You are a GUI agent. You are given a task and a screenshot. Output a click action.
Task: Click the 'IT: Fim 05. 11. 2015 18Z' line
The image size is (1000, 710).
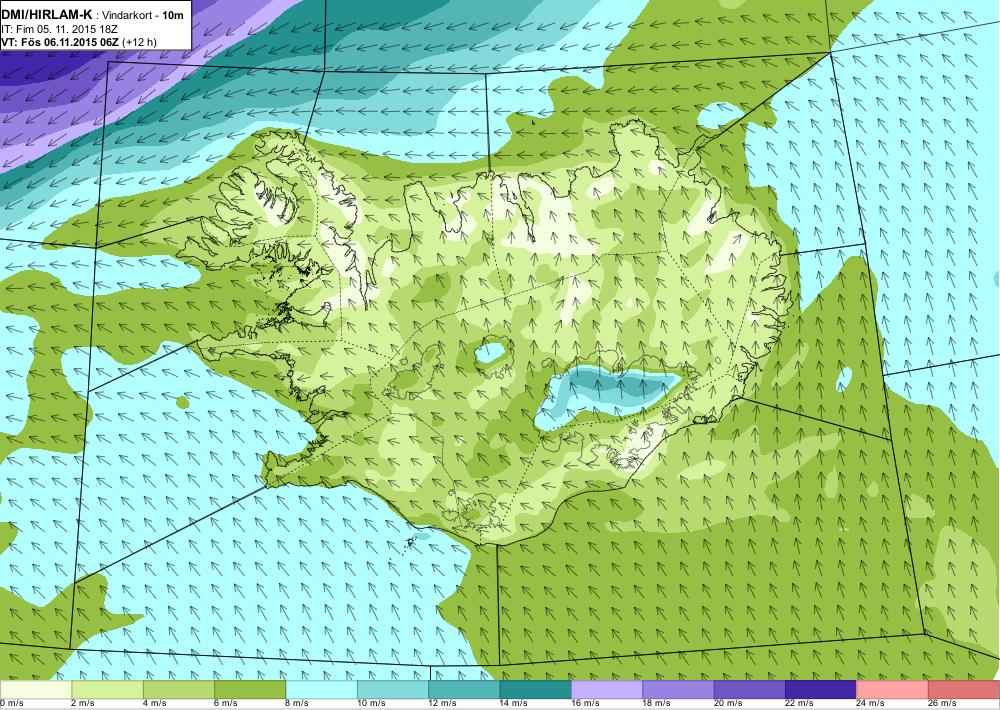pyautogui.click(x=60, y=29)
